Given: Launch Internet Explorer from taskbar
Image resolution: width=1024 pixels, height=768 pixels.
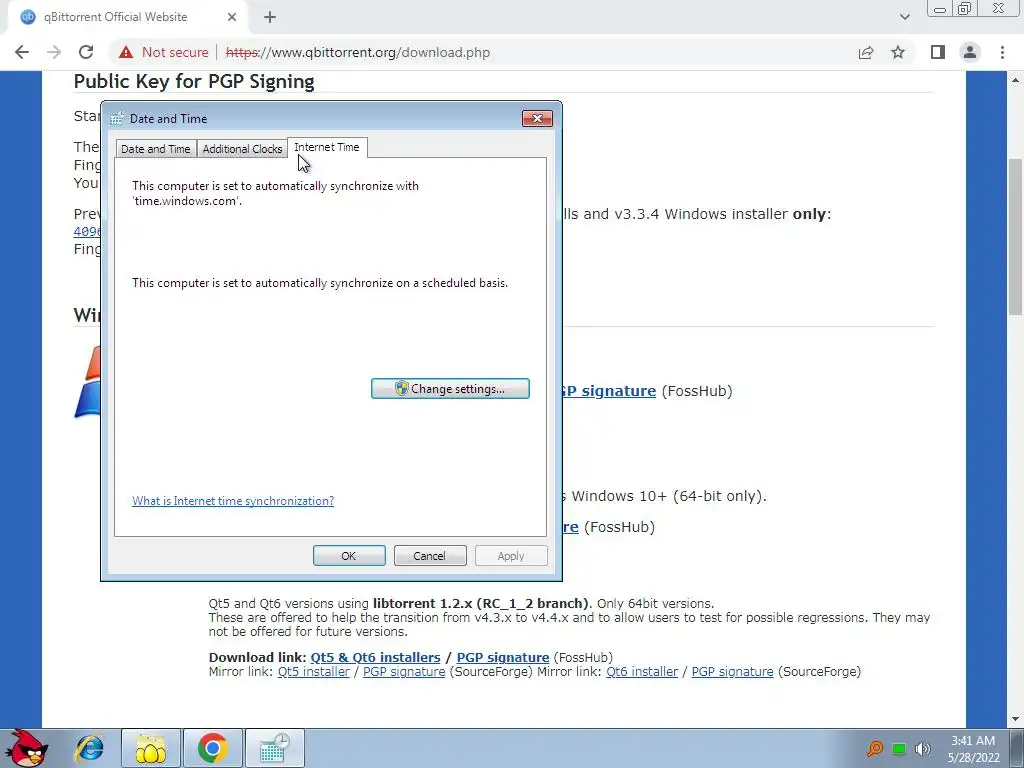Looking at the screenshot, I should click(89, 748).
